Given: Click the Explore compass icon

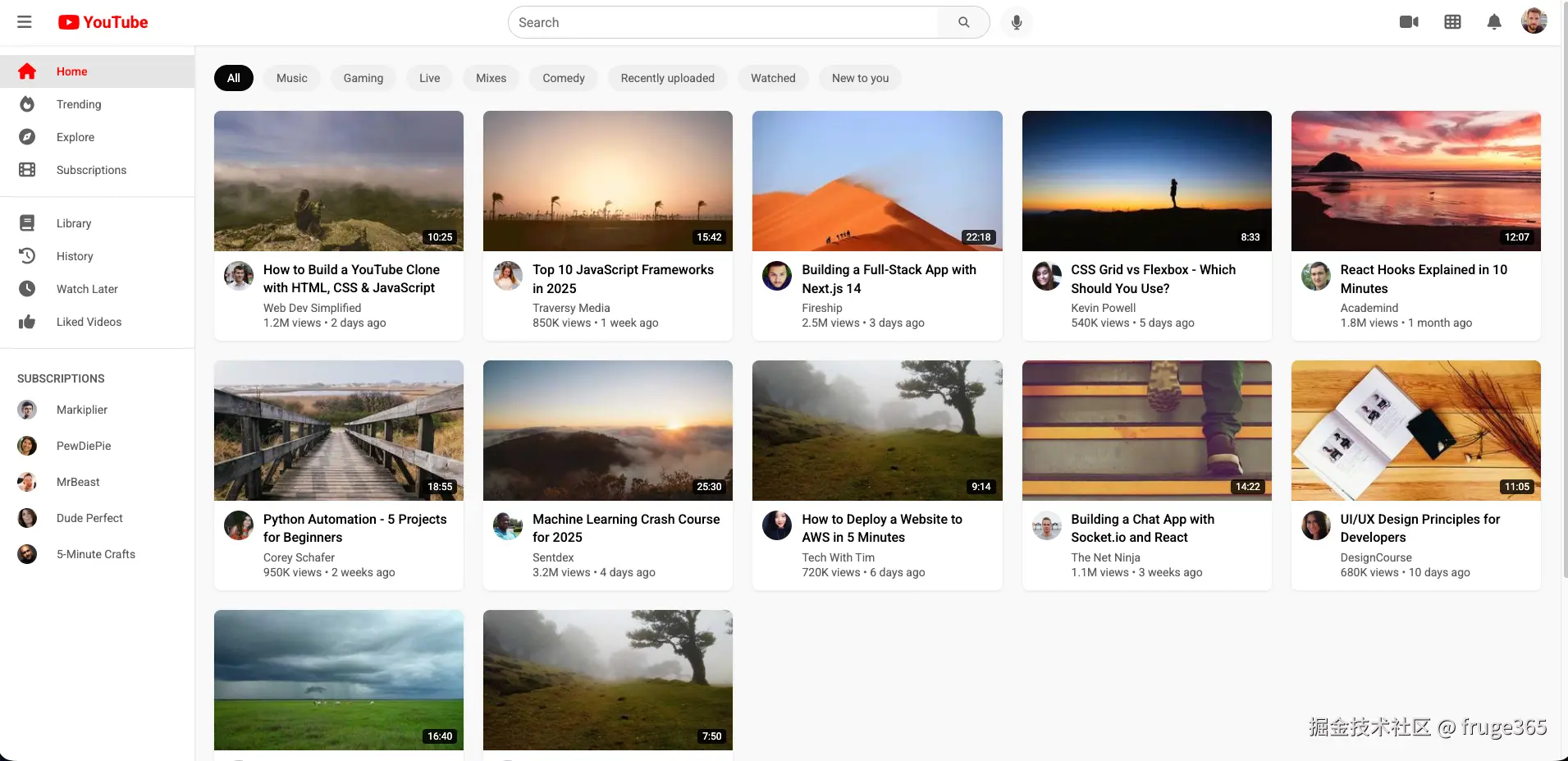Looking at the screenshot, I should pyautogui.click(x=27, y=137).
